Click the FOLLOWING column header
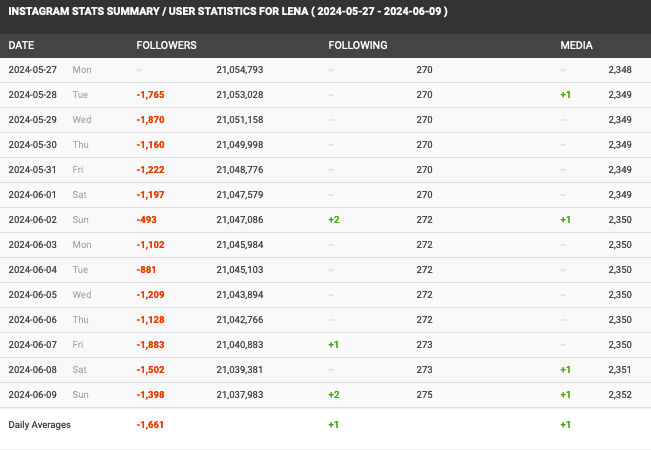 (358, 45)
